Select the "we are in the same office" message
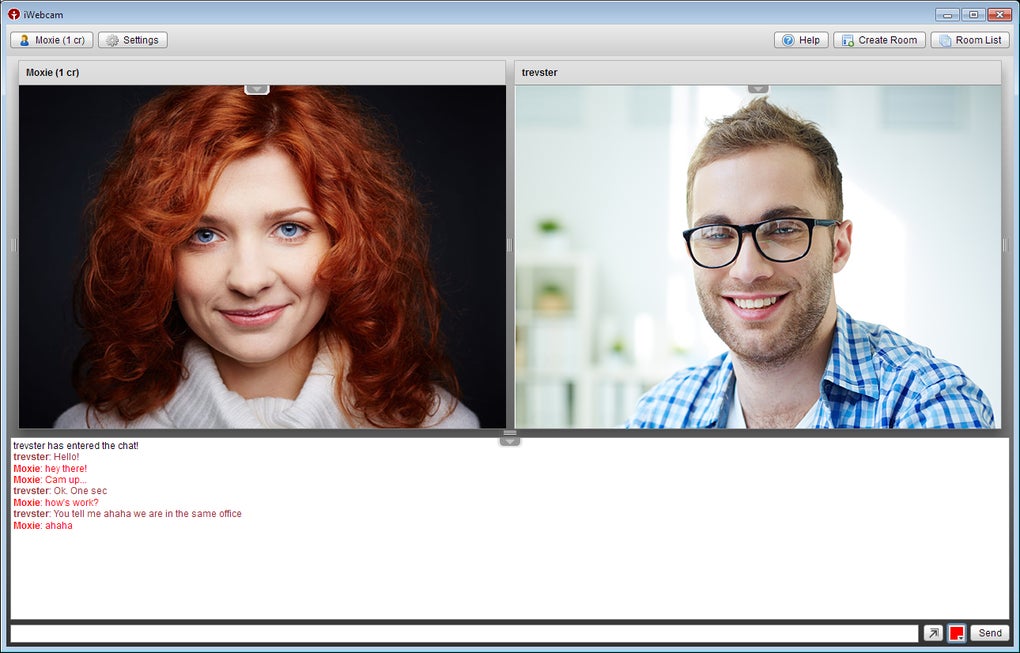The width and height of the screenshot is (1020, 653). pos(128,513)
